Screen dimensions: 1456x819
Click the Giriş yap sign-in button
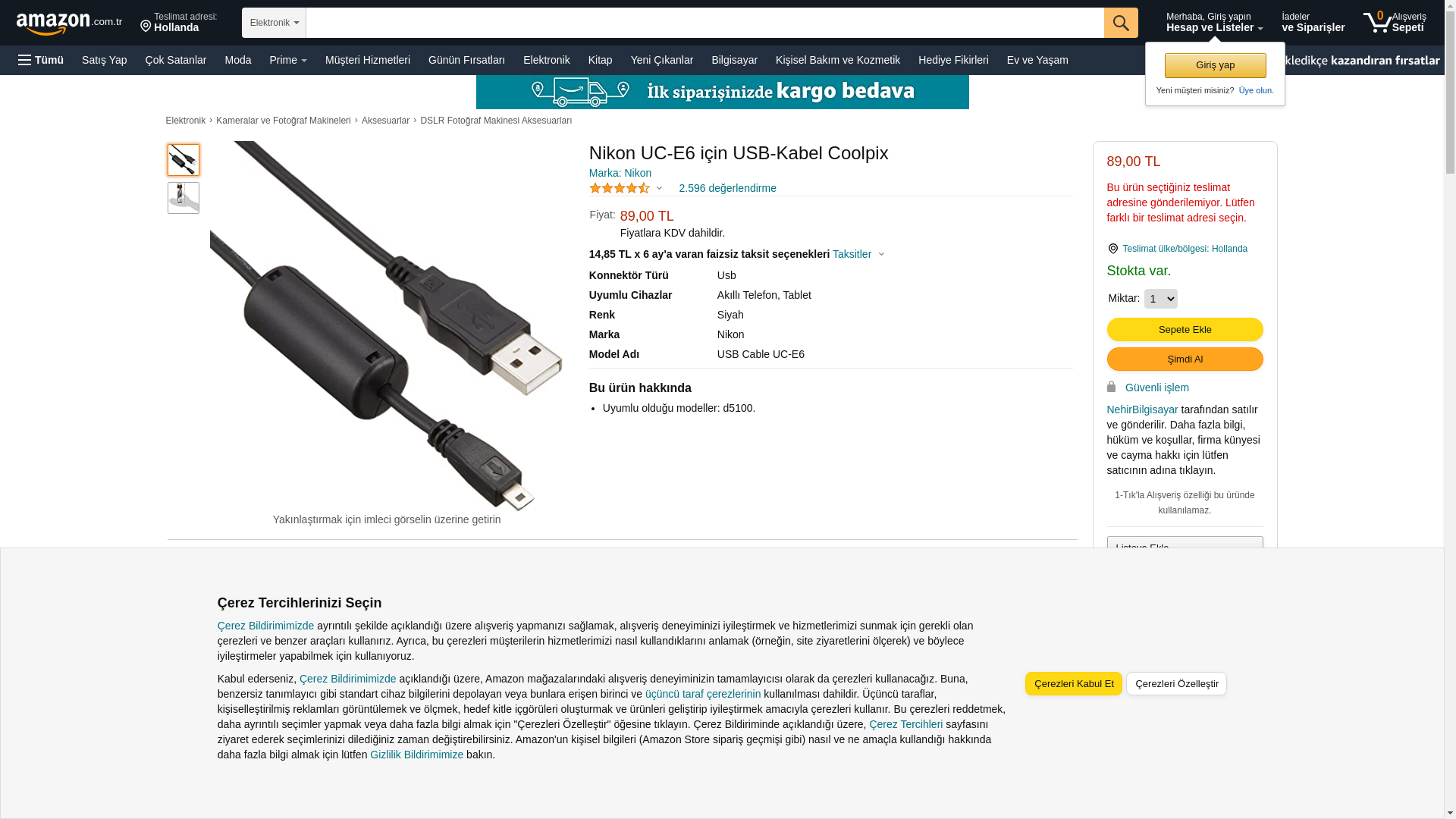click(x=1215, y=65)
